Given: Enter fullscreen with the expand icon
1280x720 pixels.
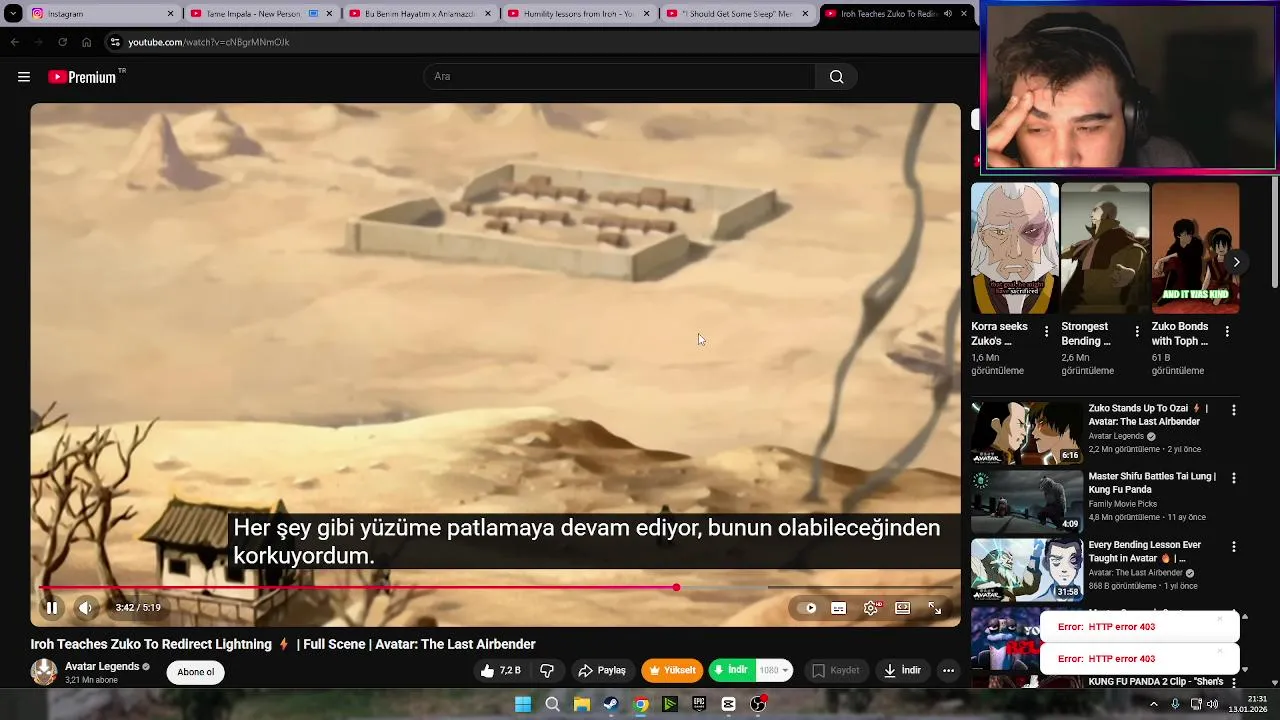Looking at the screenshot, I should pos(935,608).
